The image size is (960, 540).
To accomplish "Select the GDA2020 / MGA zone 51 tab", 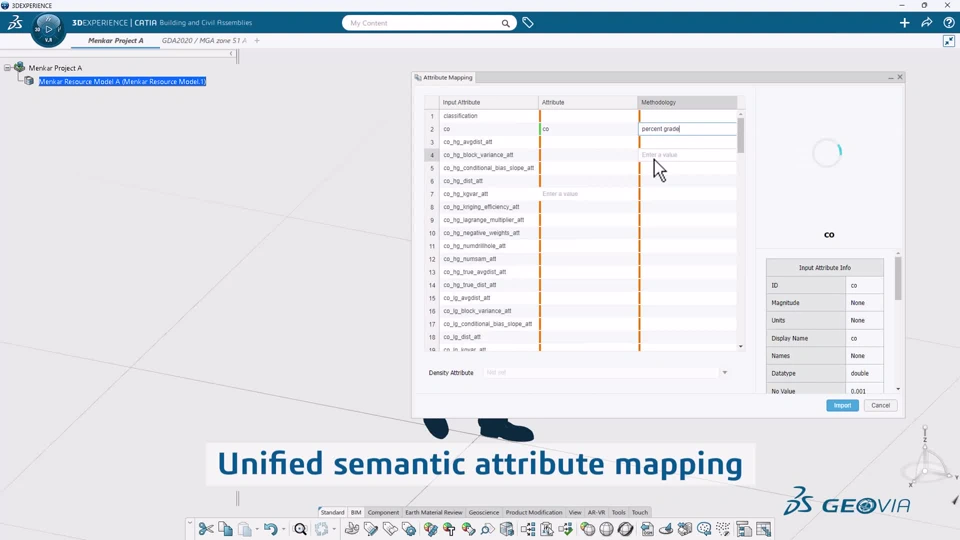I will 204,40.
